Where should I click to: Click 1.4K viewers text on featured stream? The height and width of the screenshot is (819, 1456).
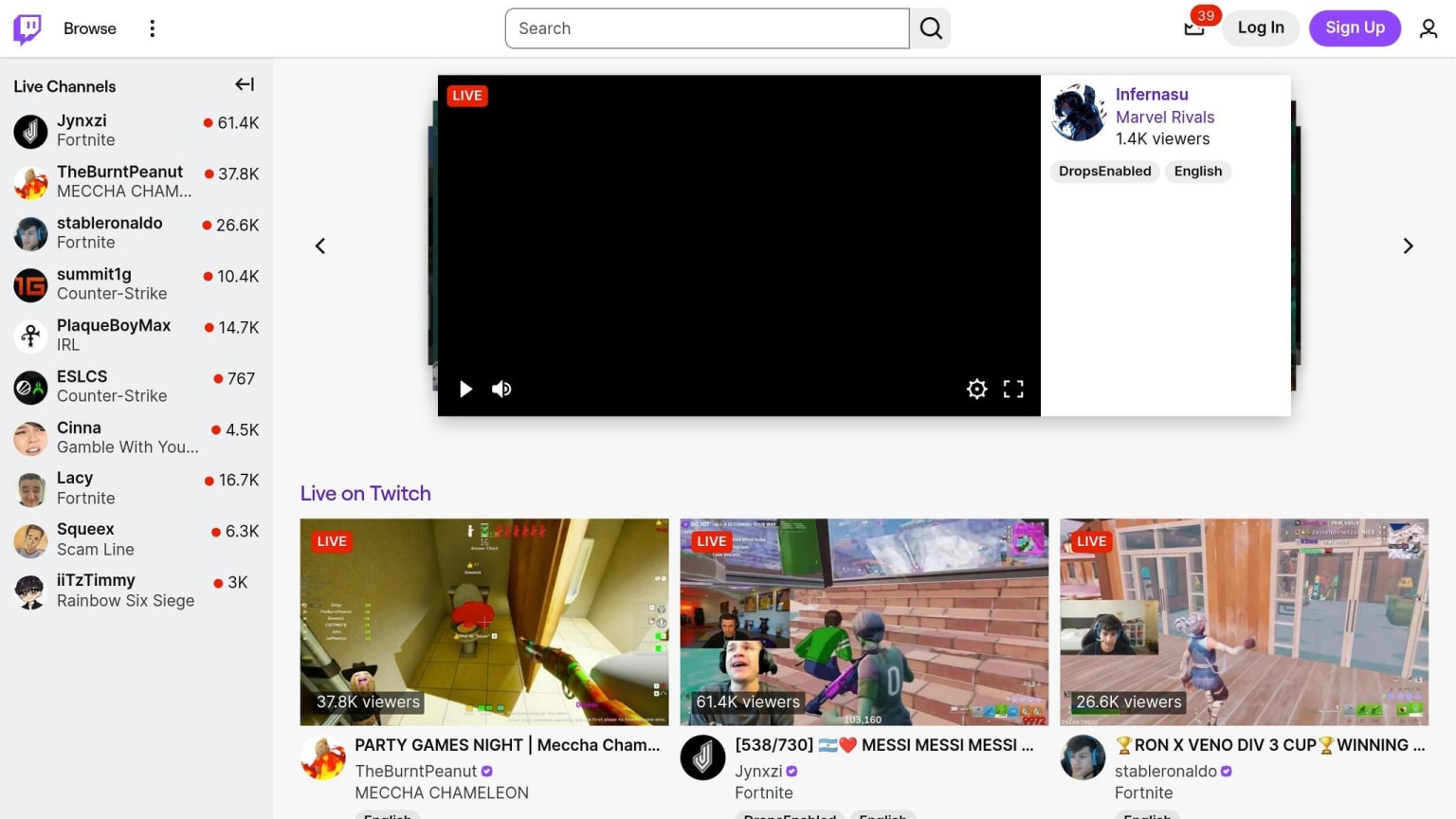1162,139
